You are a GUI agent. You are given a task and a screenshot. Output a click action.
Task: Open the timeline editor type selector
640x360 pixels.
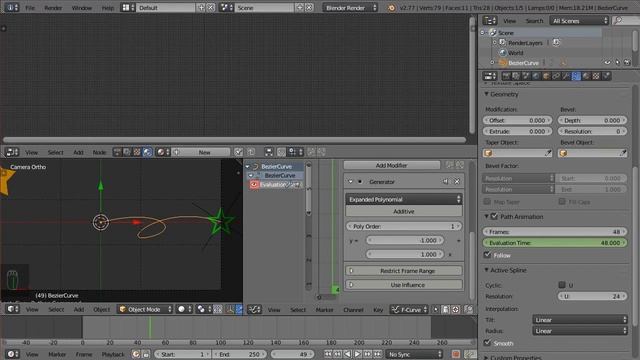[12, 354]
